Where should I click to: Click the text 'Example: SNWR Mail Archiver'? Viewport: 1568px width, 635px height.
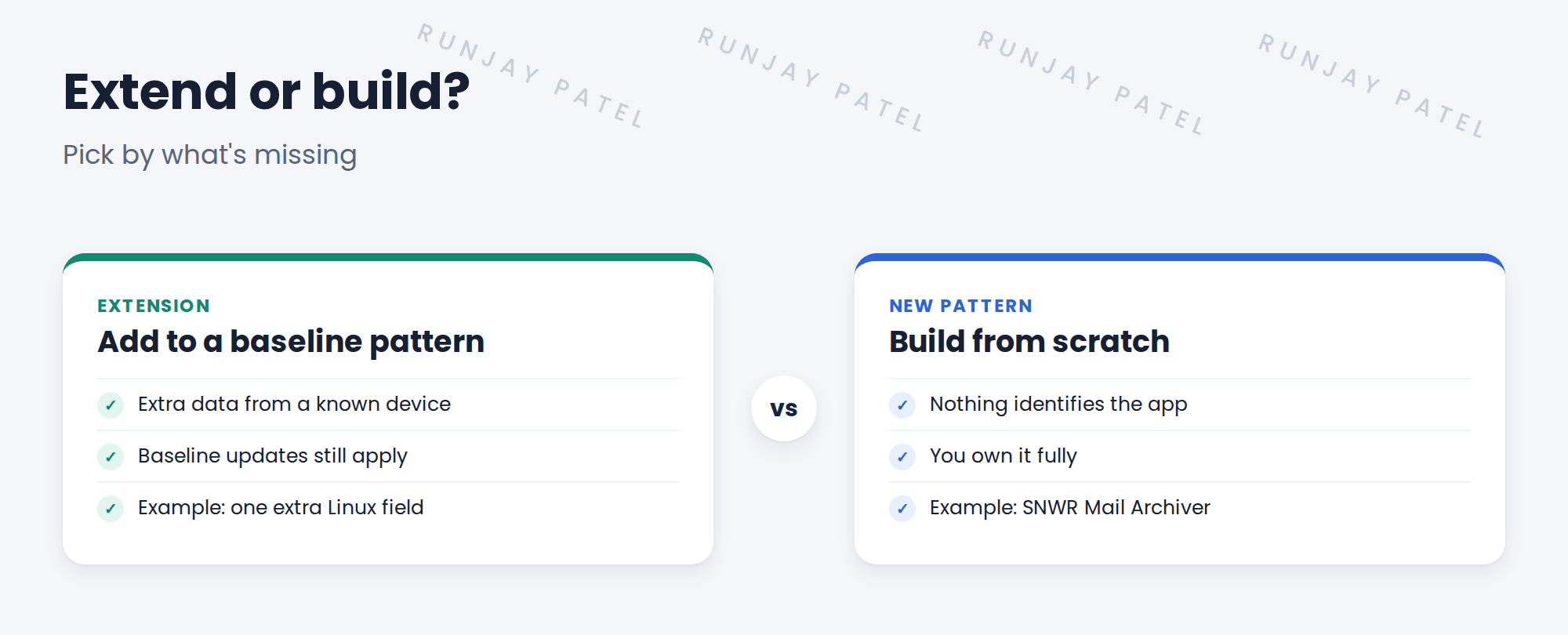(1070, 507)
